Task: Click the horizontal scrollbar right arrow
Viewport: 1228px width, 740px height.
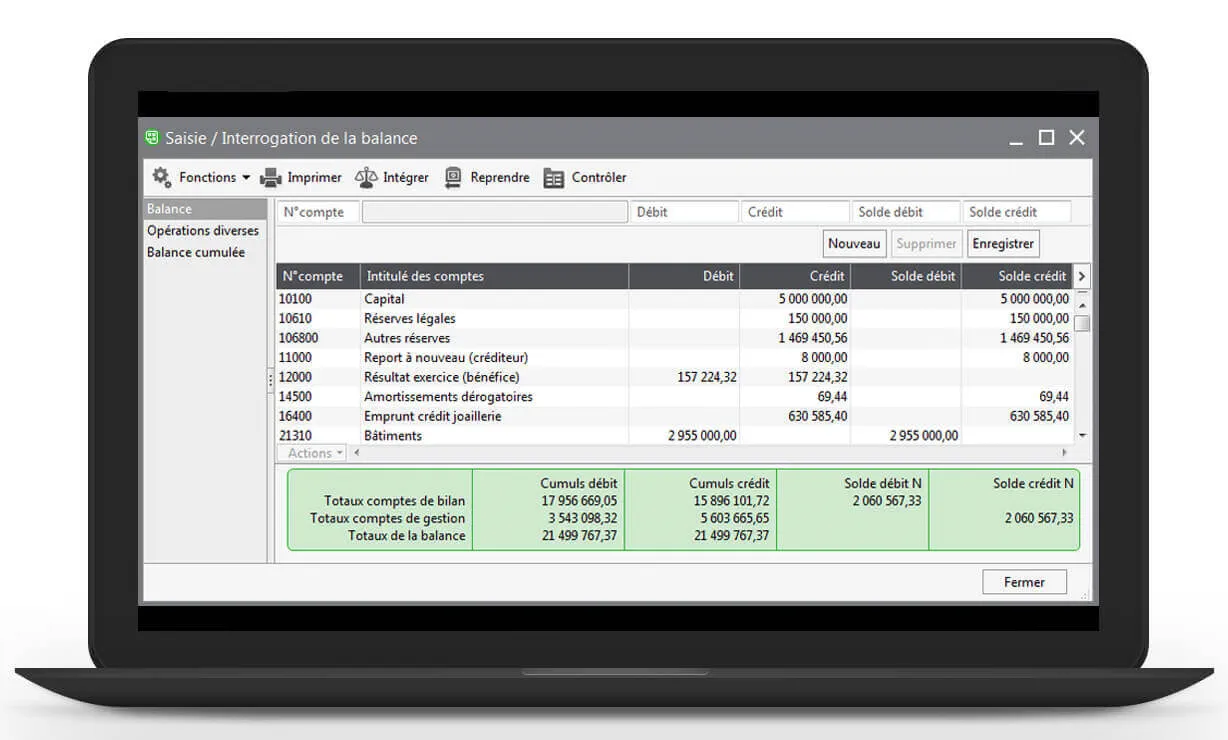Action: (1064, 453)
